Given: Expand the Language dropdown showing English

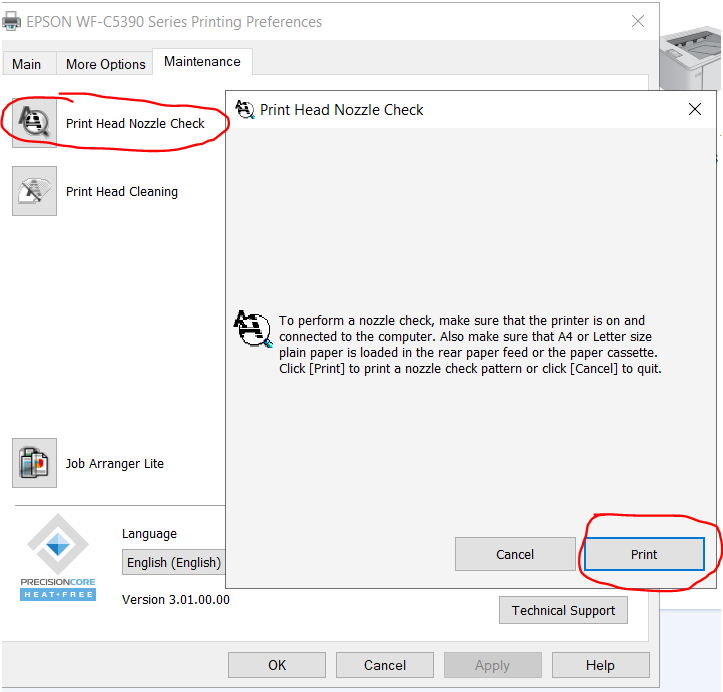Looking at the screenshot, I should pyautogui.click(x=174, y=562).
